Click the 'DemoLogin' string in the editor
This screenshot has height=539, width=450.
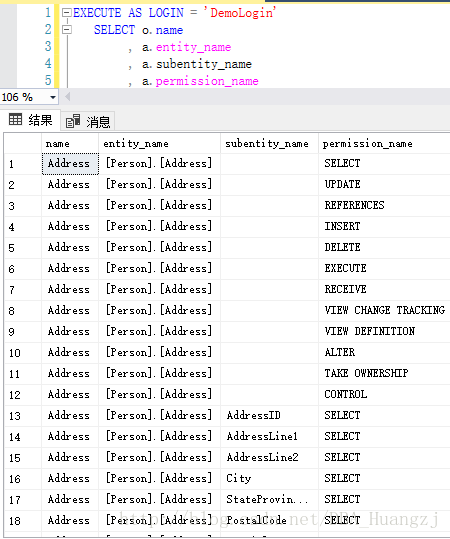tap(240, 13)
